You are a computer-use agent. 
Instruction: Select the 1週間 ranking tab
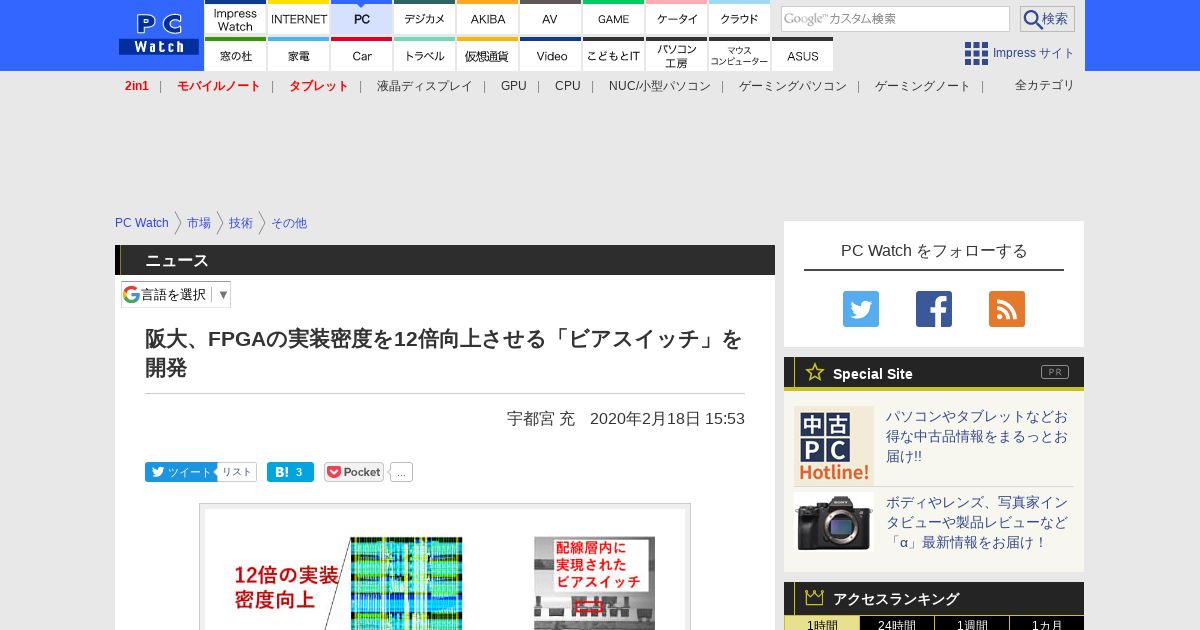972,624
